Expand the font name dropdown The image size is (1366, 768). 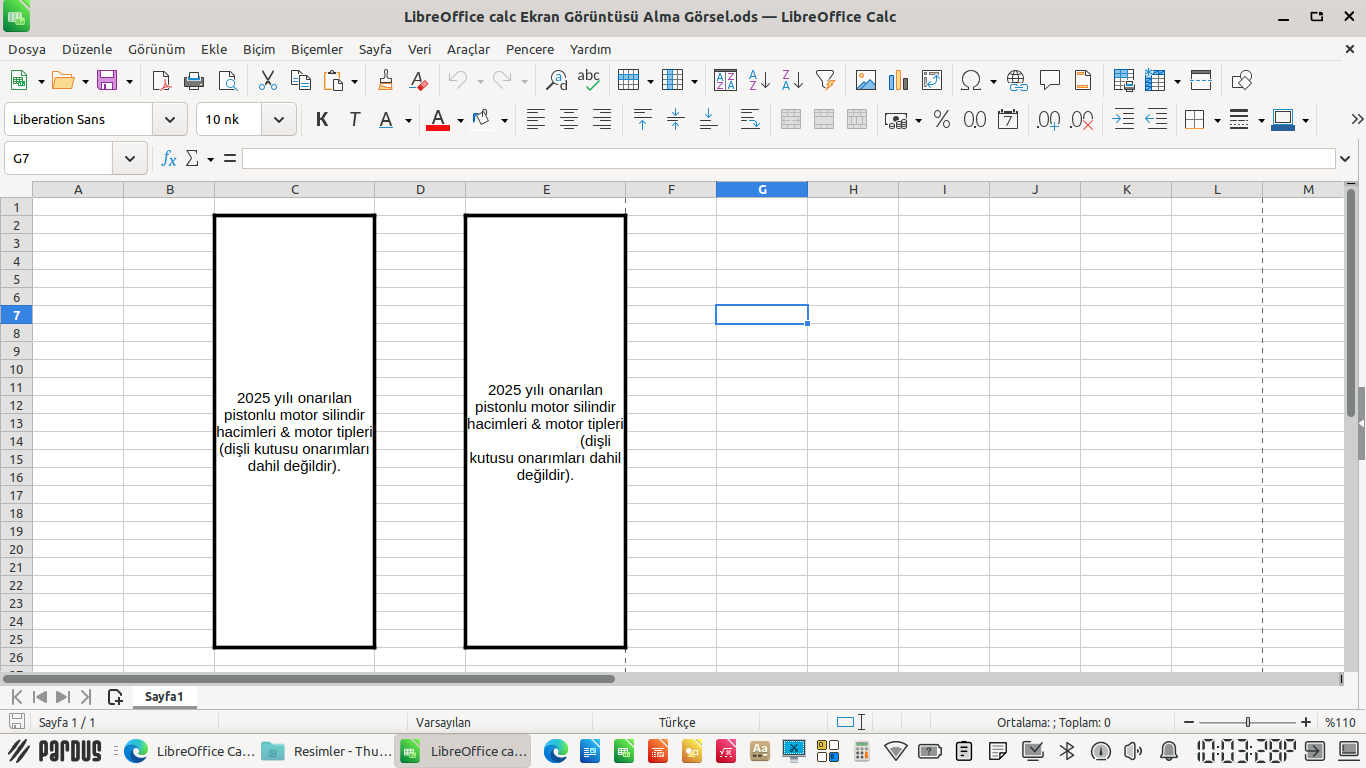pyautogui.click(x=170, y=120)
